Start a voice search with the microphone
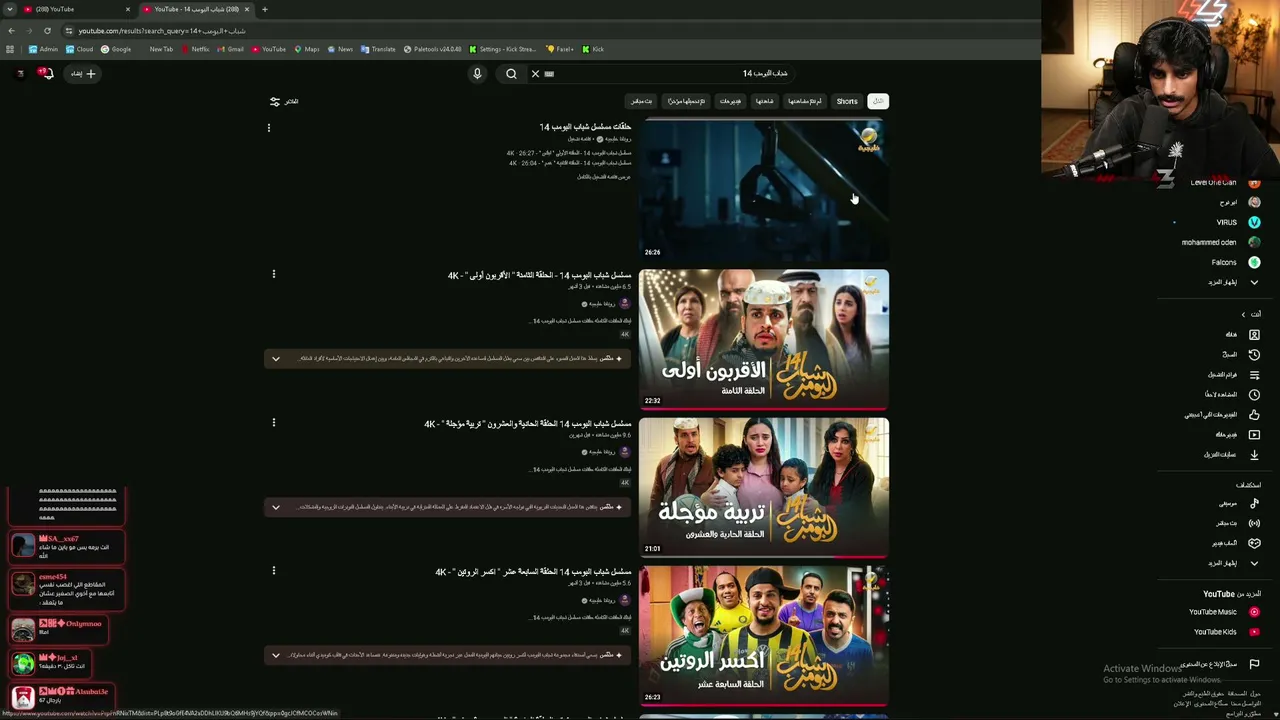 click(x=477, y=73)
